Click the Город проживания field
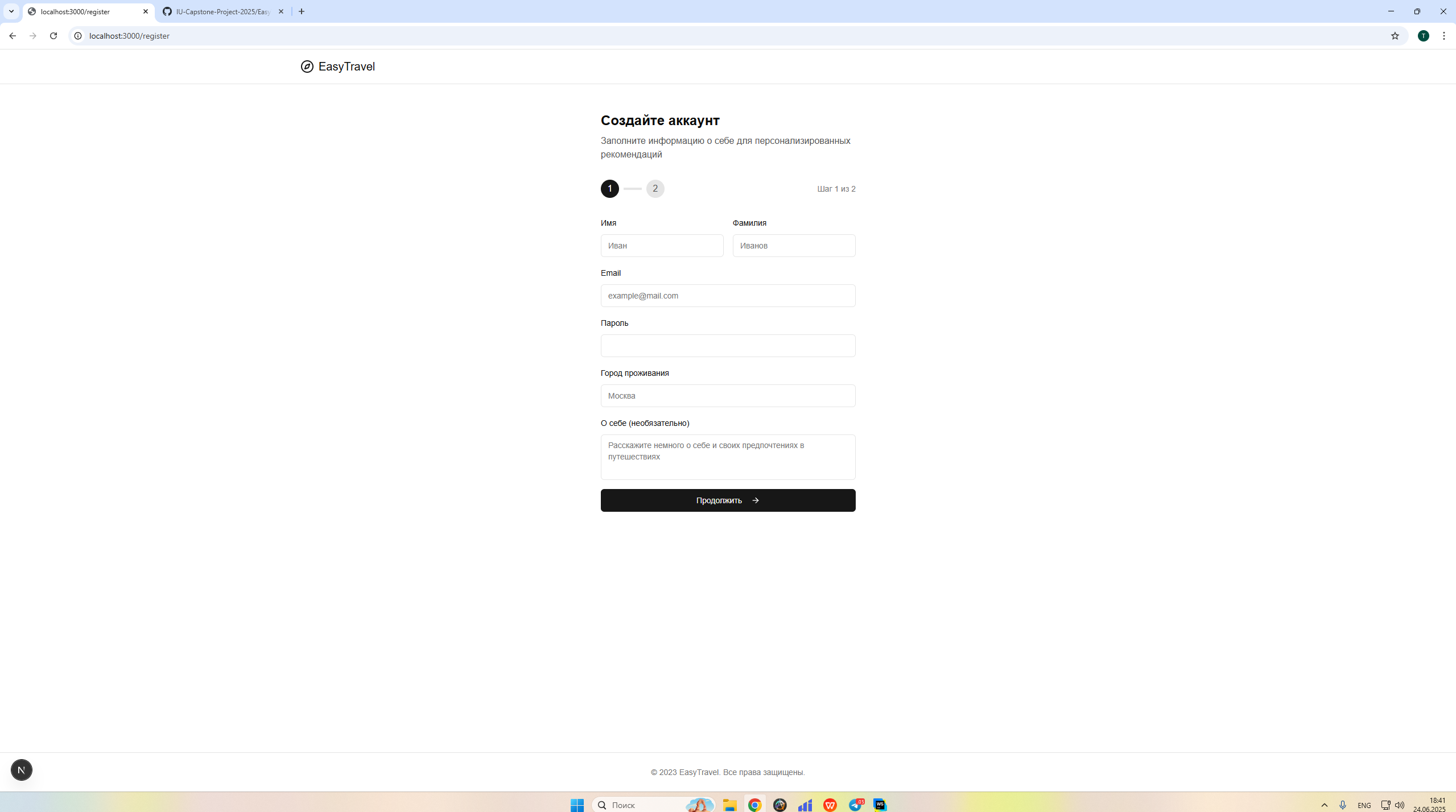 tap(728, 396)
